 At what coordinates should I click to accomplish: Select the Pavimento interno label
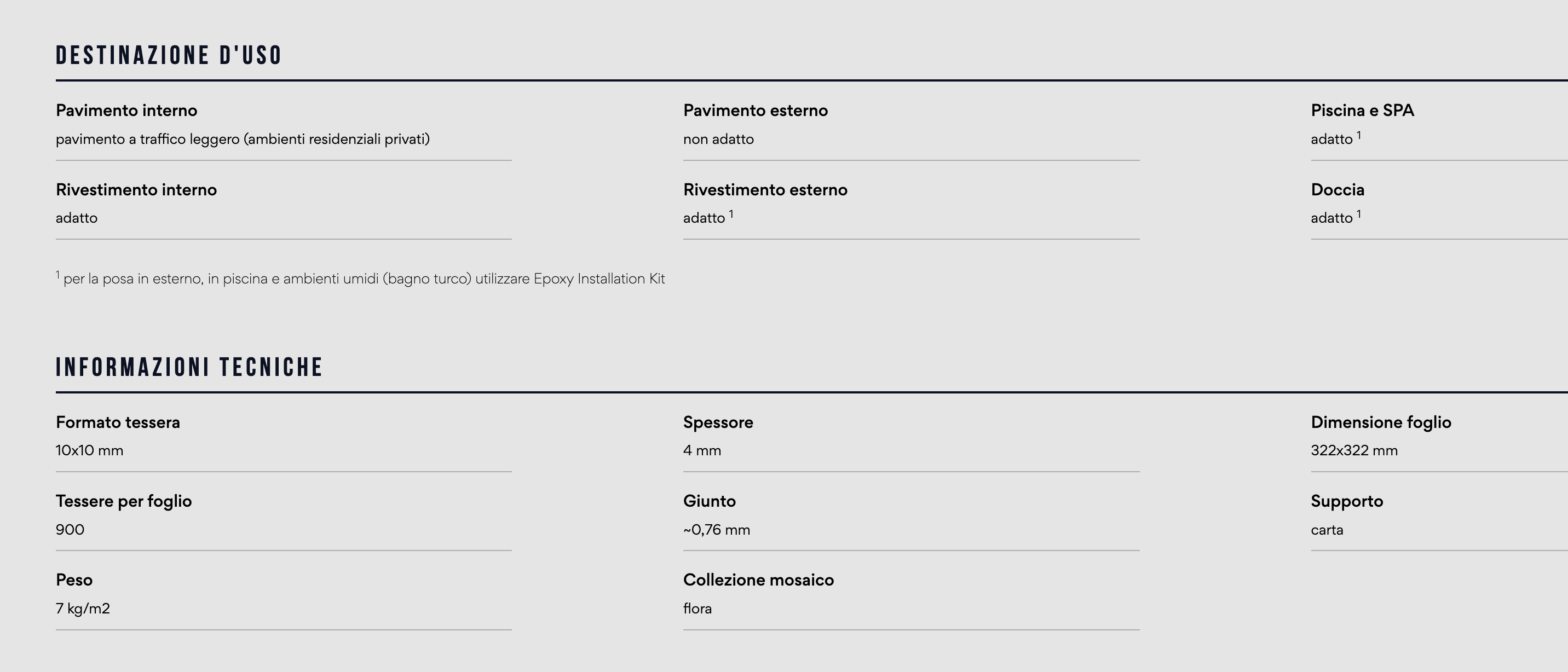pos(126,111)
